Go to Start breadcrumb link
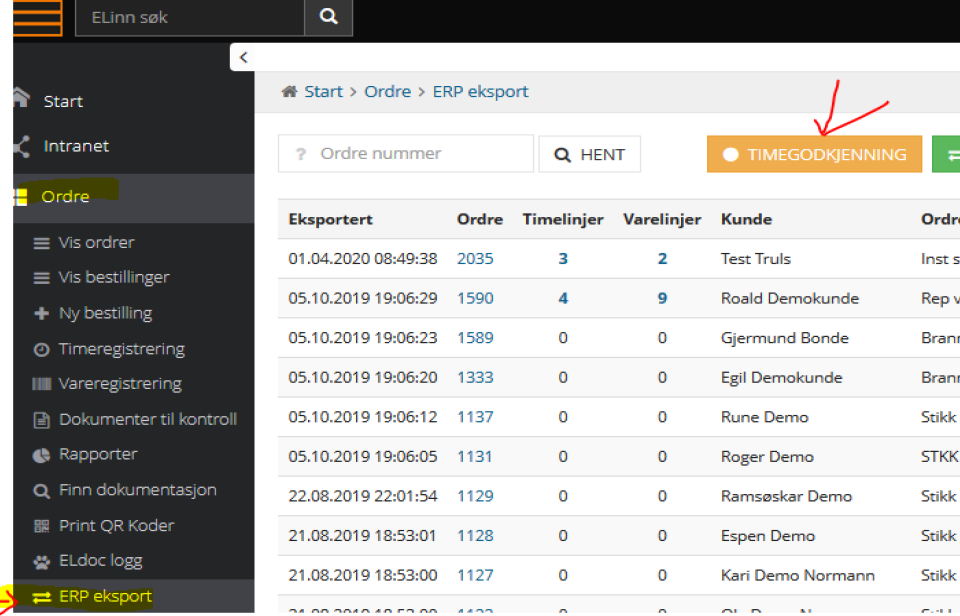Screen dimensions: 960x616 [323, 92]
